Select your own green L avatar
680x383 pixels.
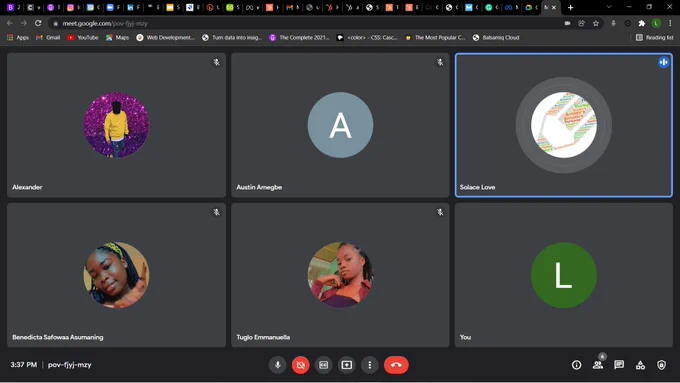pos(564,275)
